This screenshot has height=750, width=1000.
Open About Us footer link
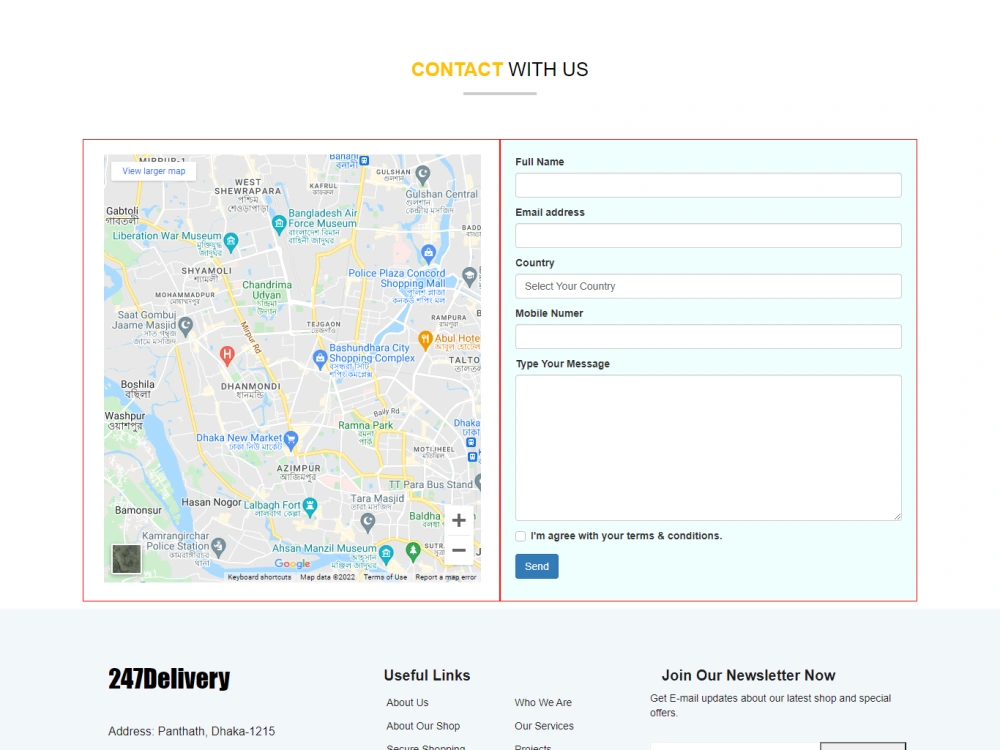click(407, 702)
